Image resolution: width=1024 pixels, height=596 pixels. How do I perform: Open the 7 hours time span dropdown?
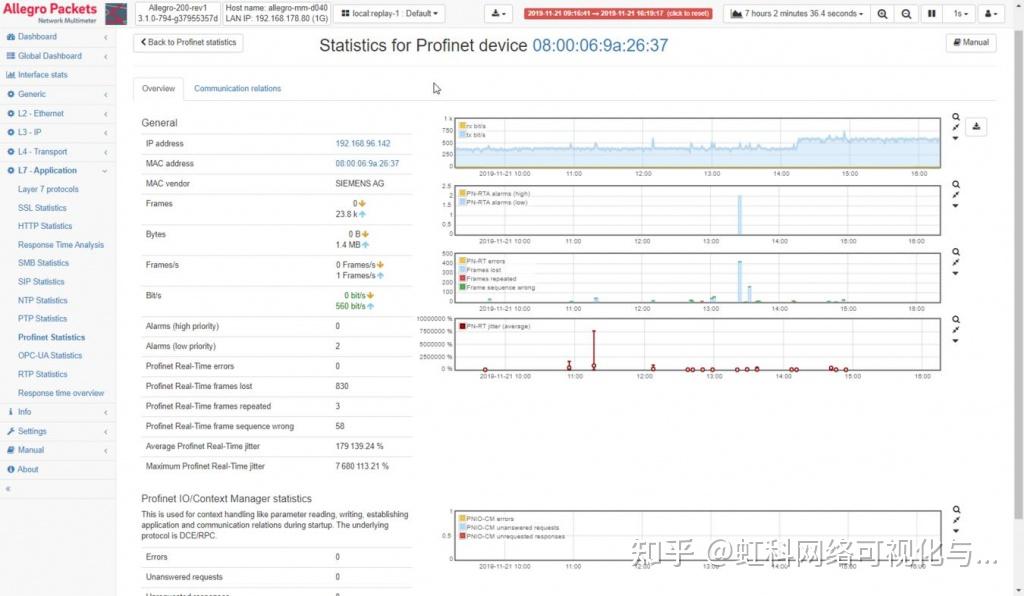pos(797,13)
